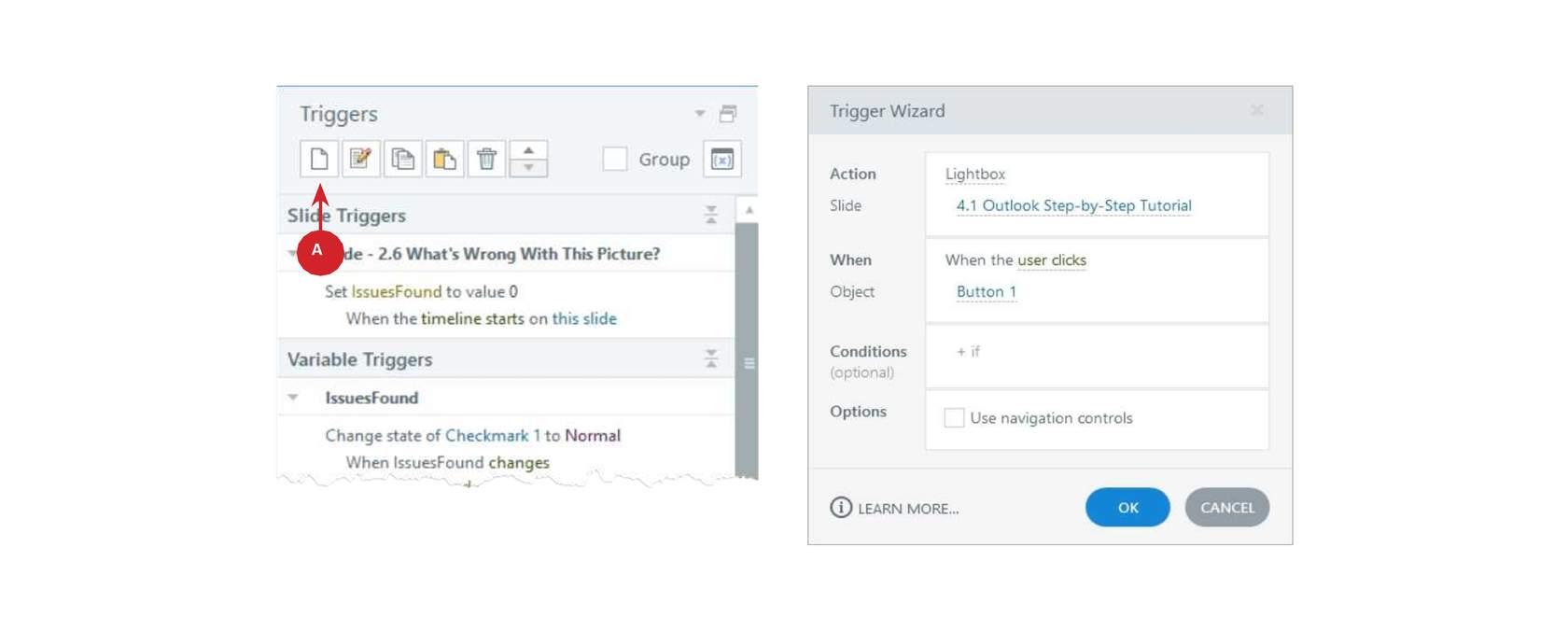This screenshot has width=1568, height=631.
Task: Click the info icon beside Learn More
Action: (x=841, y=507)
